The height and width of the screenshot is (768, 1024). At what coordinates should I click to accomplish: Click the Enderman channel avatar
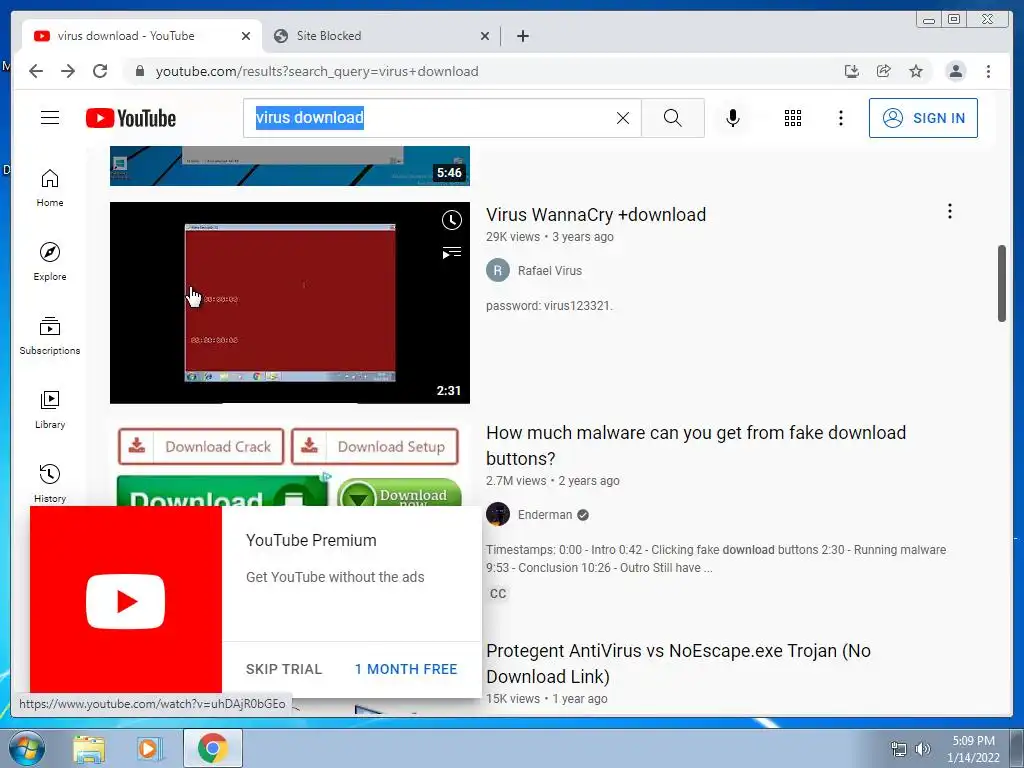tap(498, 515)
